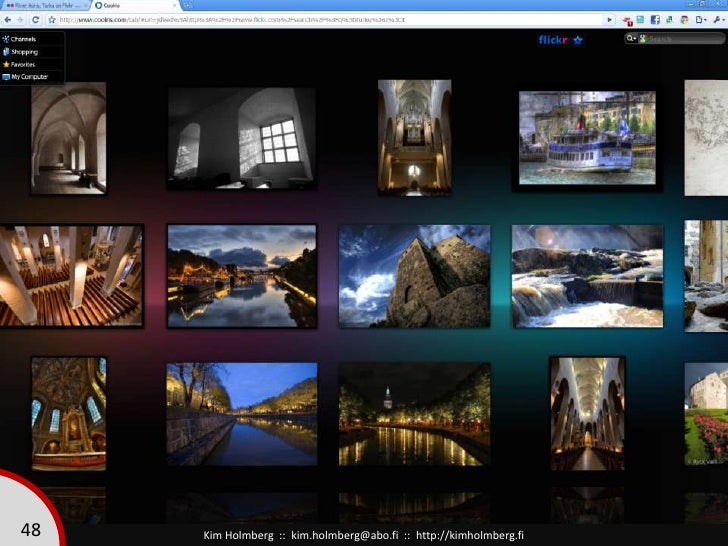This screenshot has width=728, height=546.
Task: Select My Computer in the sidebar
Action: coord(27,77)
